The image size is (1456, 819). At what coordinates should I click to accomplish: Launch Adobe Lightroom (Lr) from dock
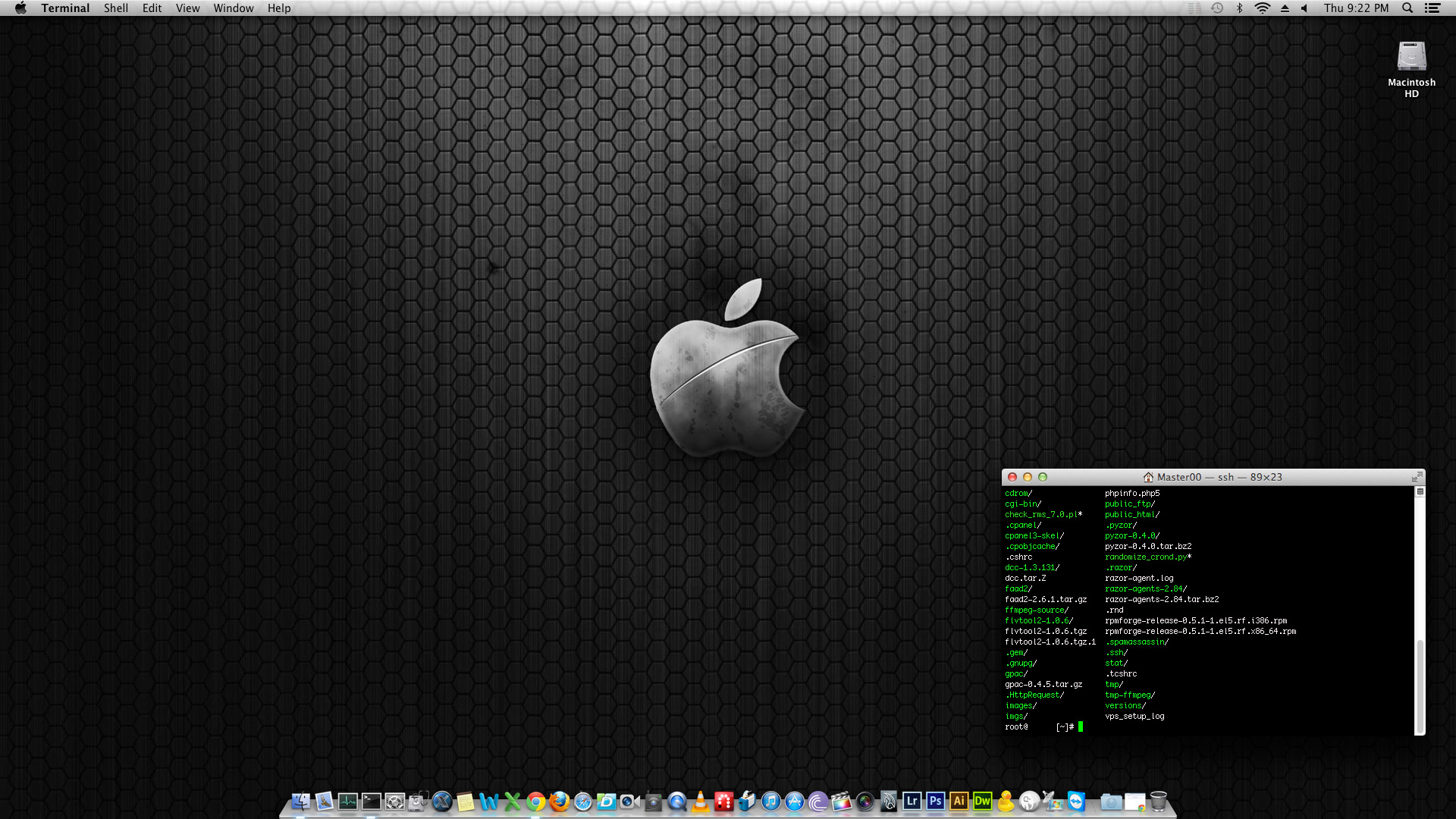click(x=912, y=801)
